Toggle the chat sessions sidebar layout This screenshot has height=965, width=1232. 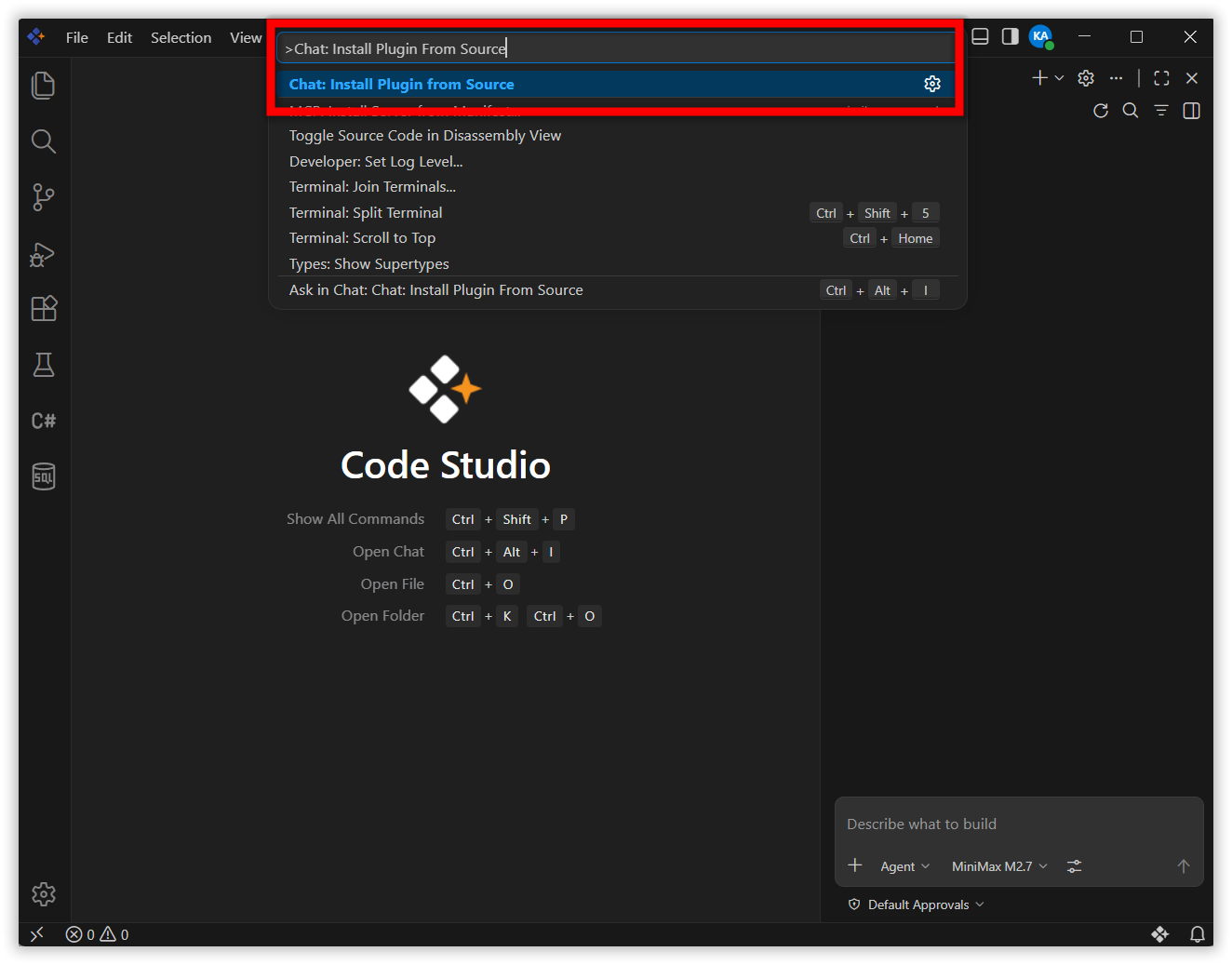point(1191,111)
